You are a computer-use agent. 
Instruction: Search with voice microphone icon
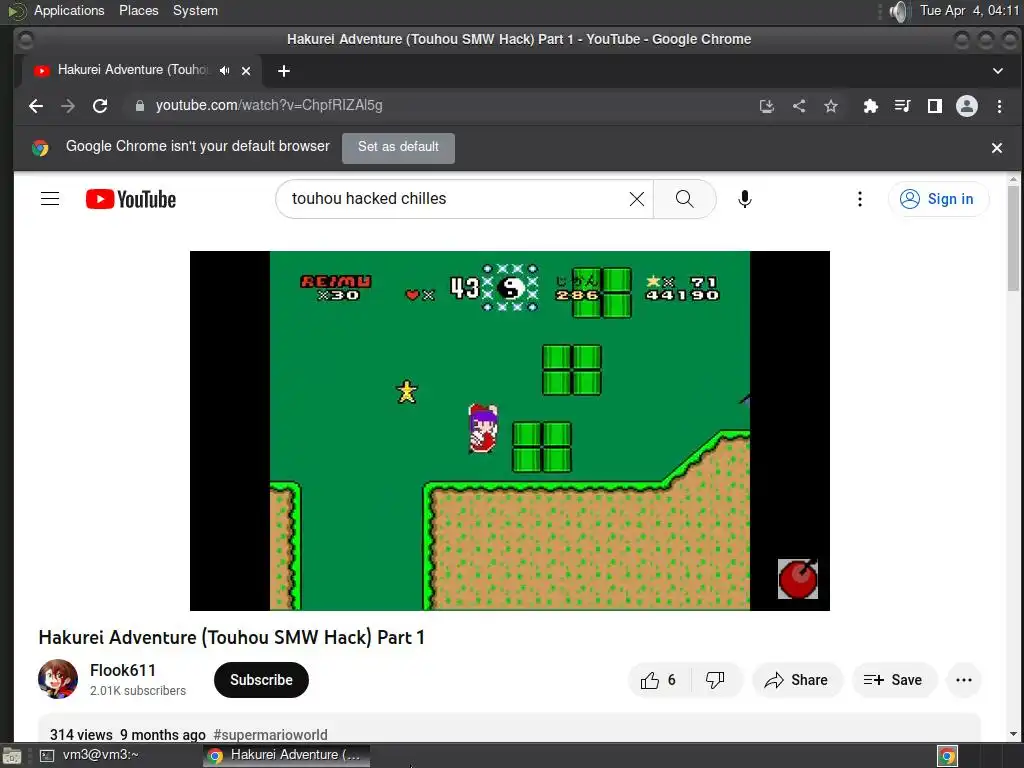[x=744, y=199]
